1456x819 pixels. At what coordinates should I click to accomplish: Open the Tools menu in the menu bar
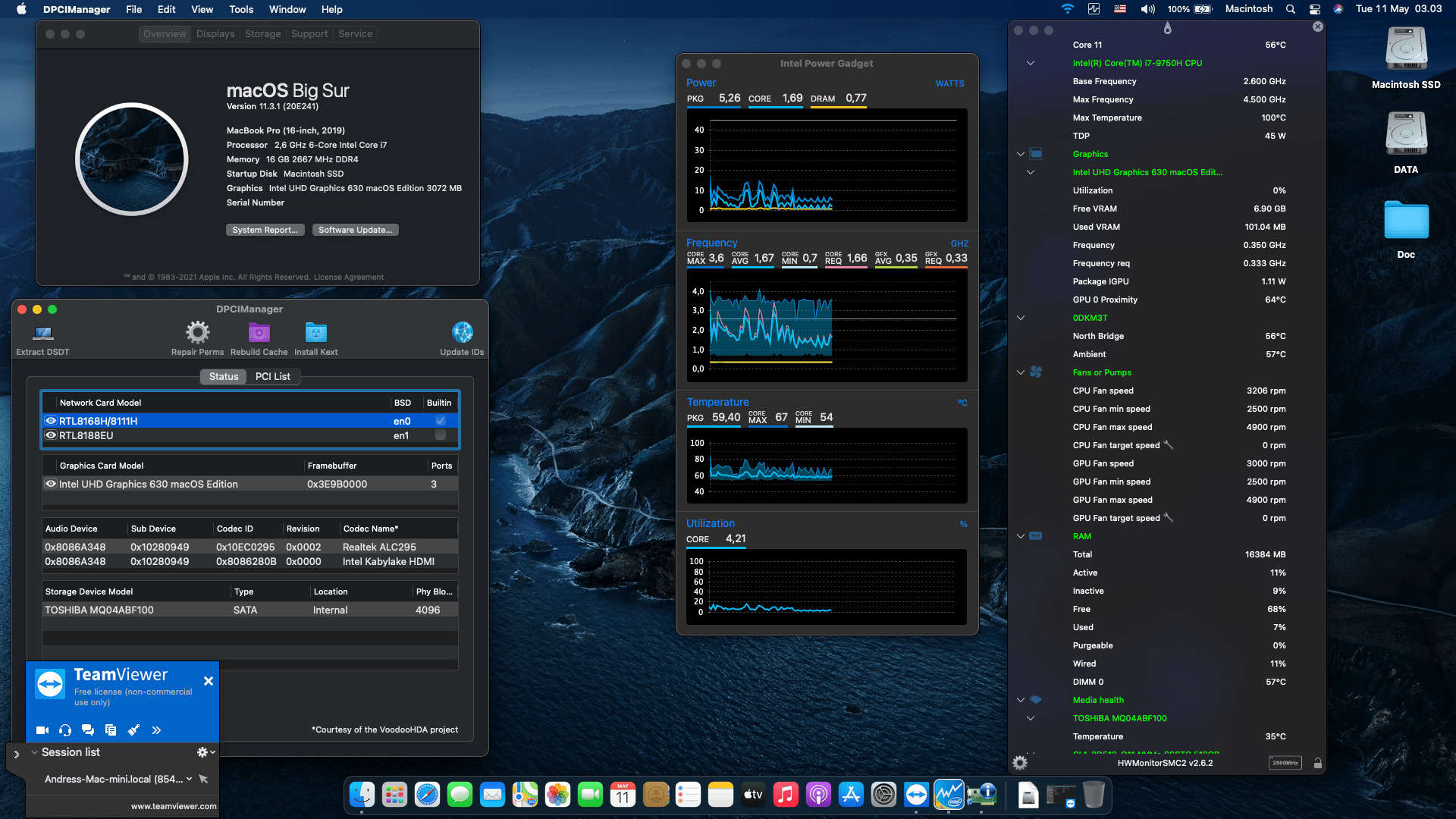[x=241, y=9]
